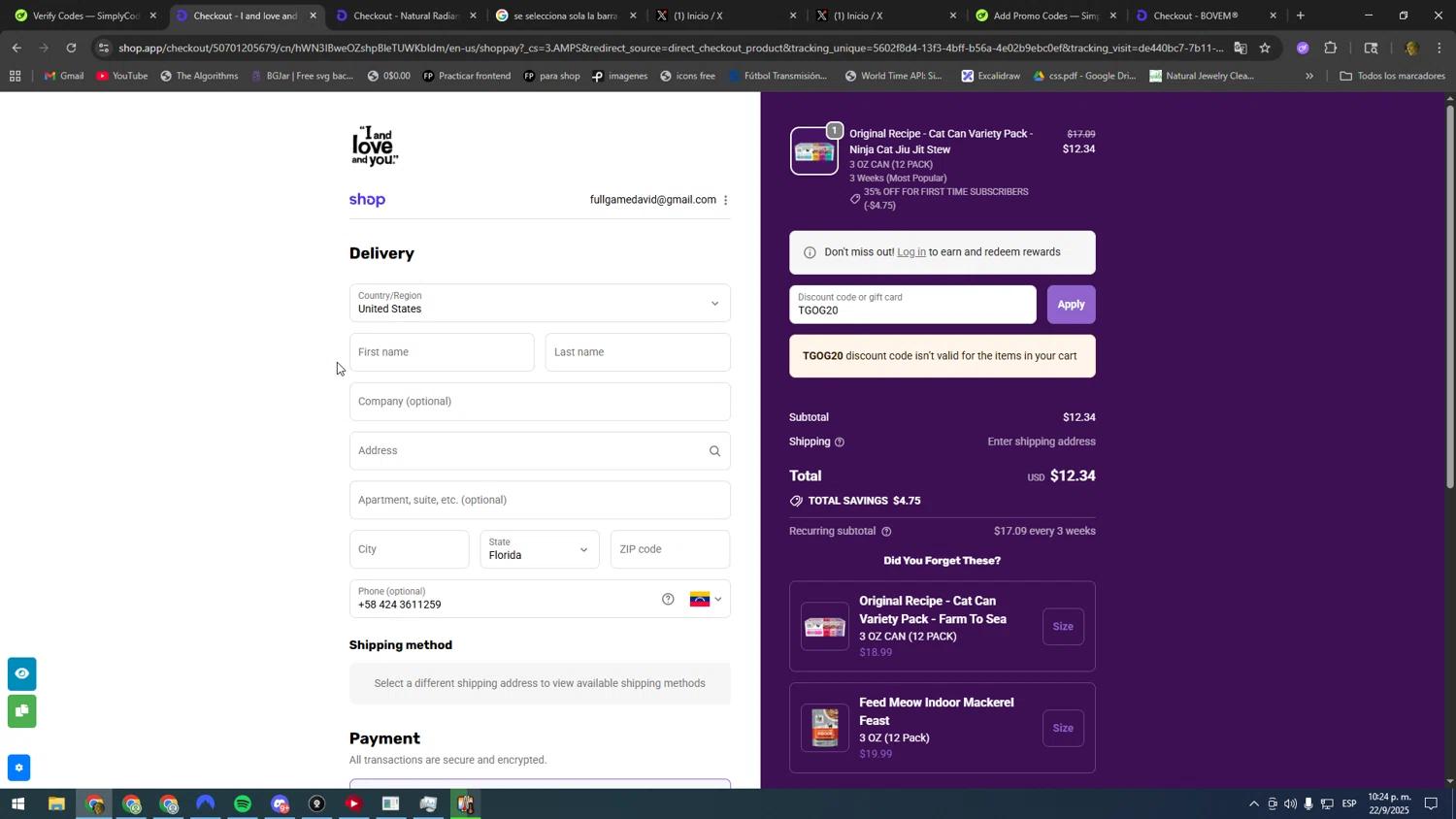The width and height of the screenshot is (1456, 819).
Task: Click the Apply discount button
Action: (1071, 305)
